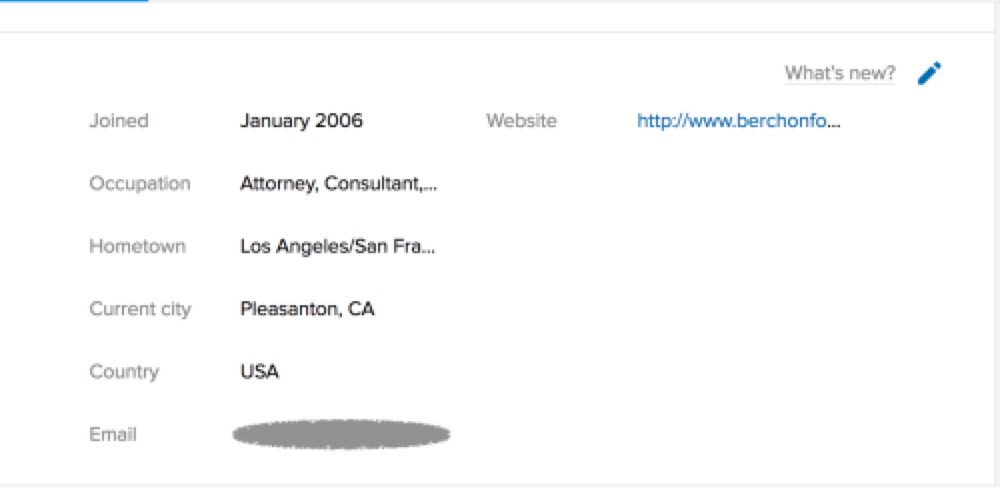
Task: Click the ellipsis after the occupation text
Action: point(431,186)
